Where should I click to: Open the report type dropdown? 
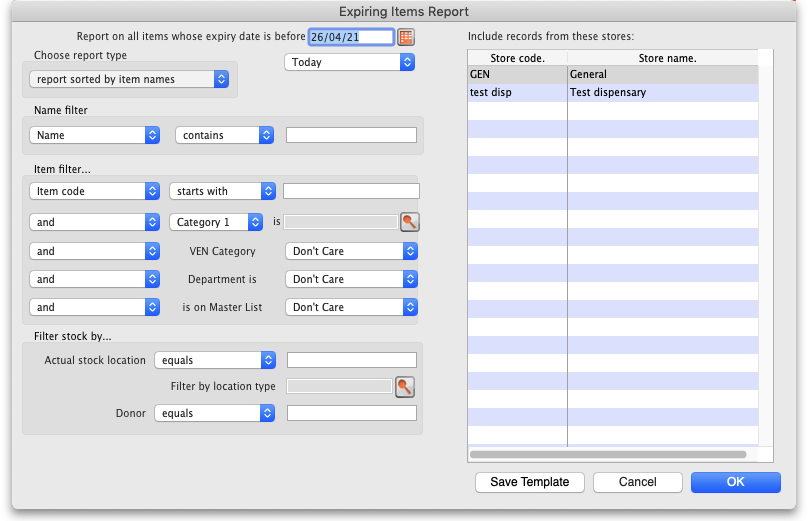tap(129, 79)
